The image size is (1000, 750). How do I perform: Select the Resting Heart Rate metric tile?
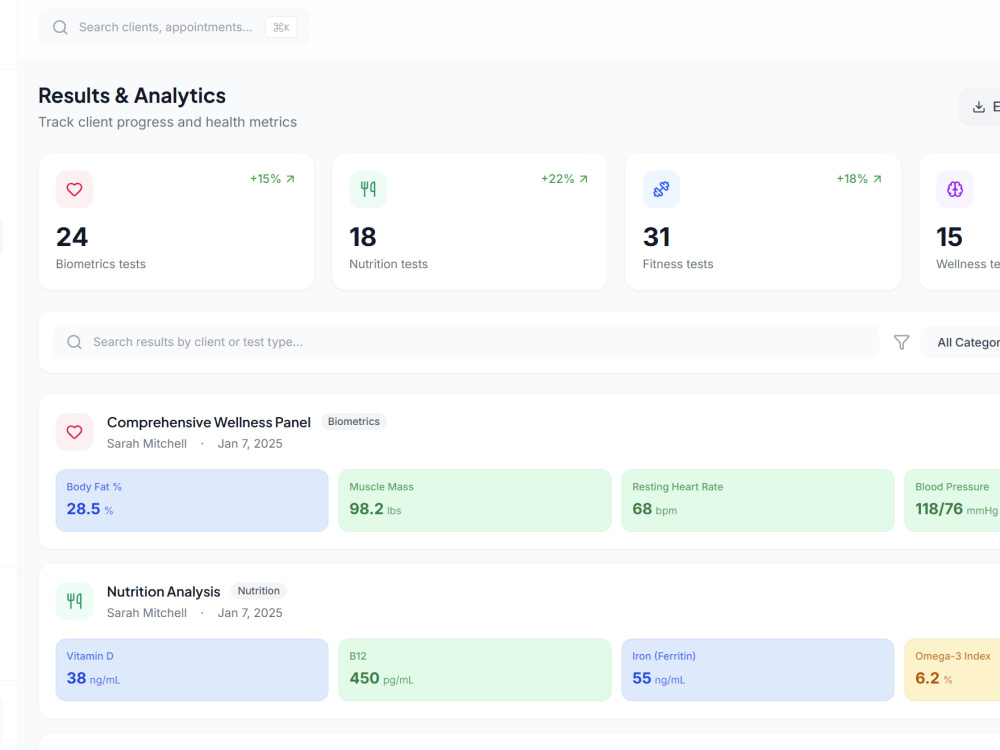758,501
